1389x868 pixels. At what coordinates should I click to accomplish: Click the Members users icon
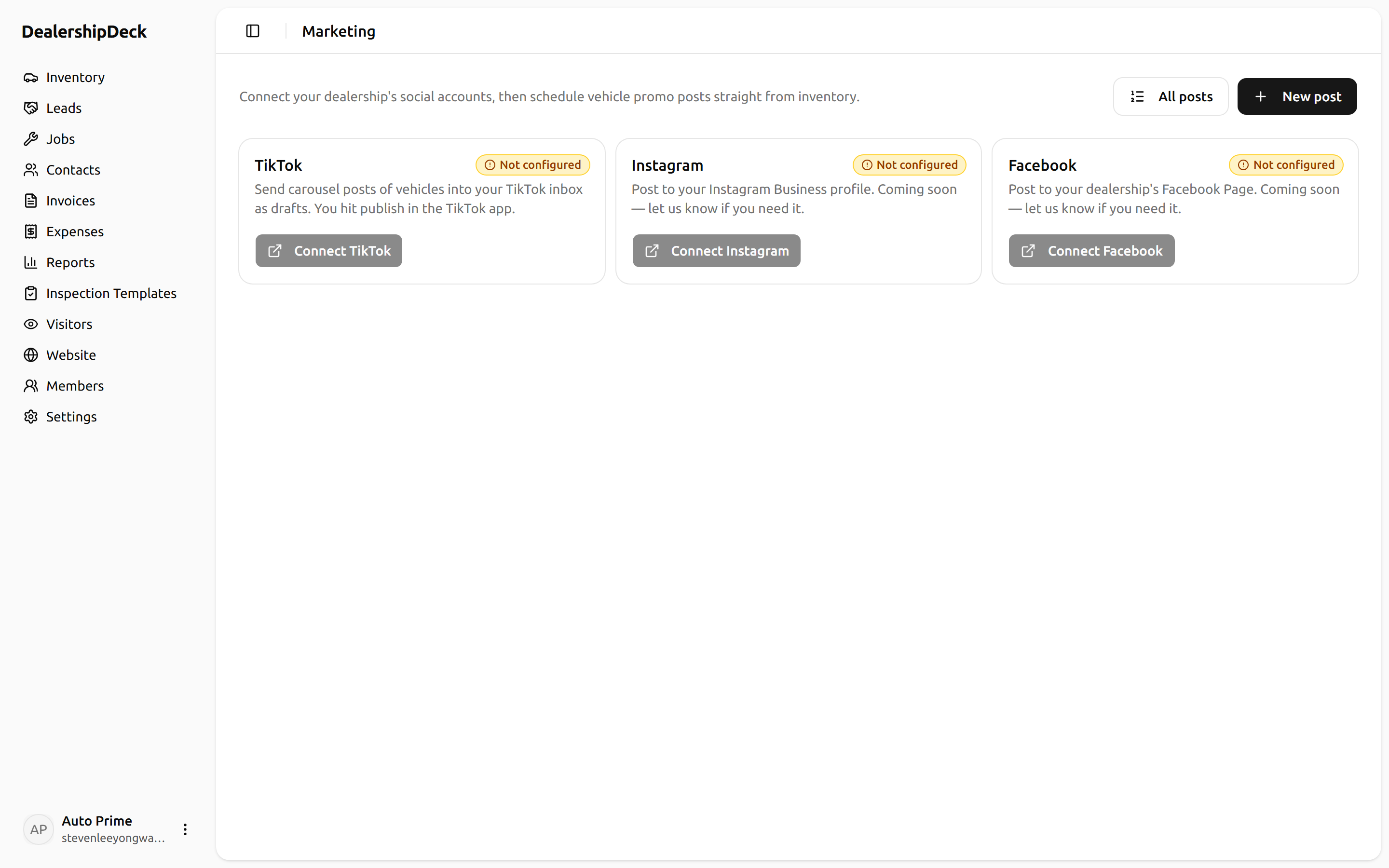(x=31, y=386)
